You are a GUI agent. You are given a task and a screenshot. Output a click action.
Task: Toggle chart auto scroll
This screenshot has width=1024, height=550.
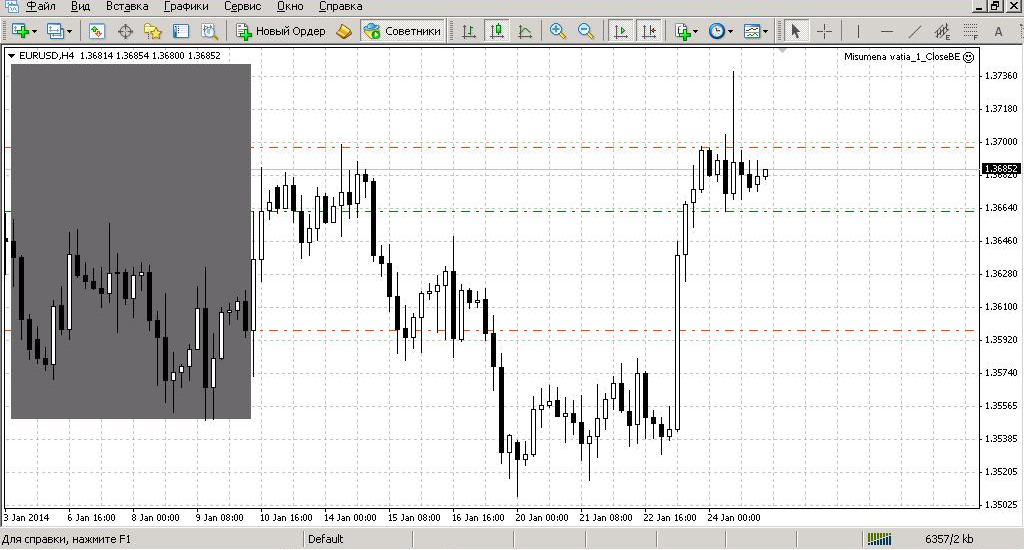(x=621, y=31)
